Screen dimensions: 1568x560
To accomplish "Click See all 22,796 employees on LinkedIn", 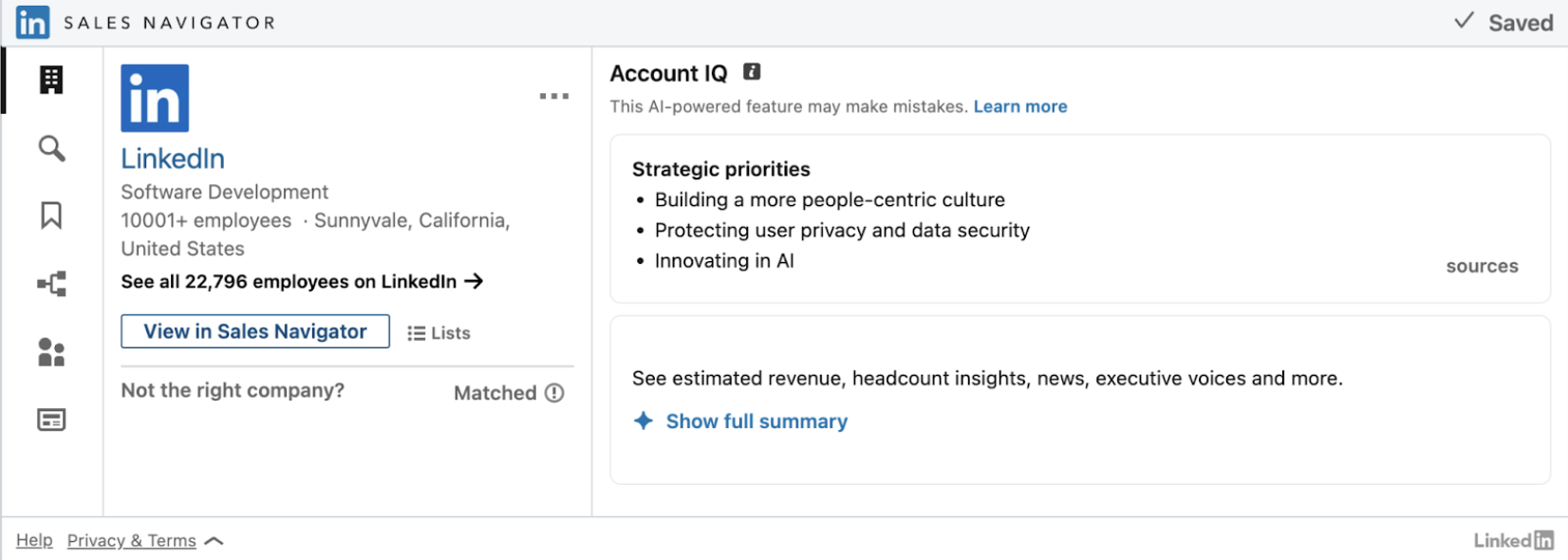I will tap(302, 282).
